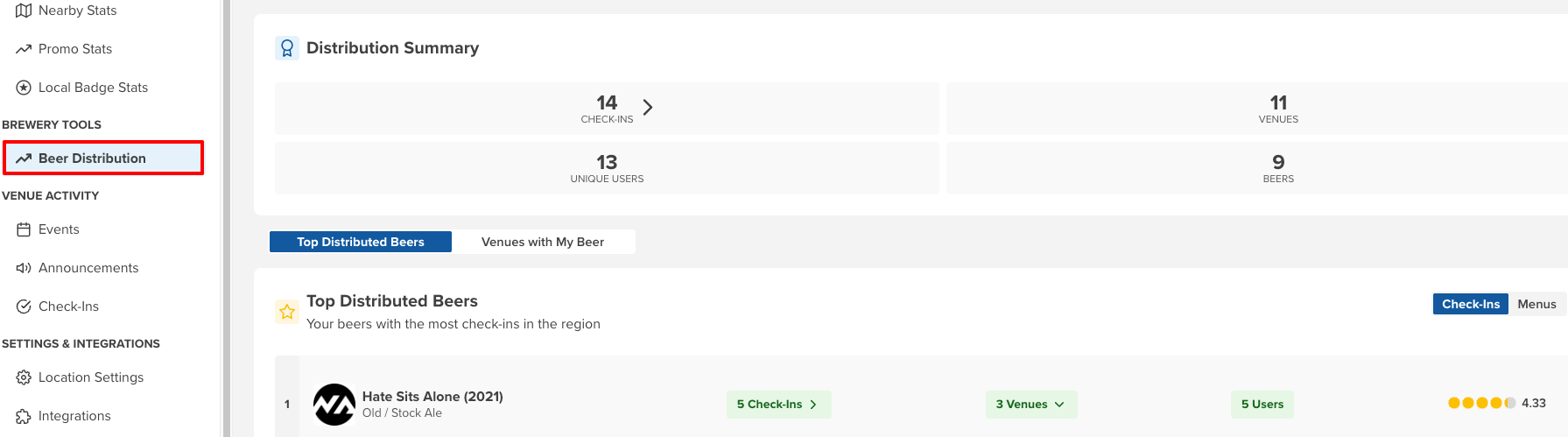
Task: Click the 5 Users button
Action: [x=1262, y=404]
